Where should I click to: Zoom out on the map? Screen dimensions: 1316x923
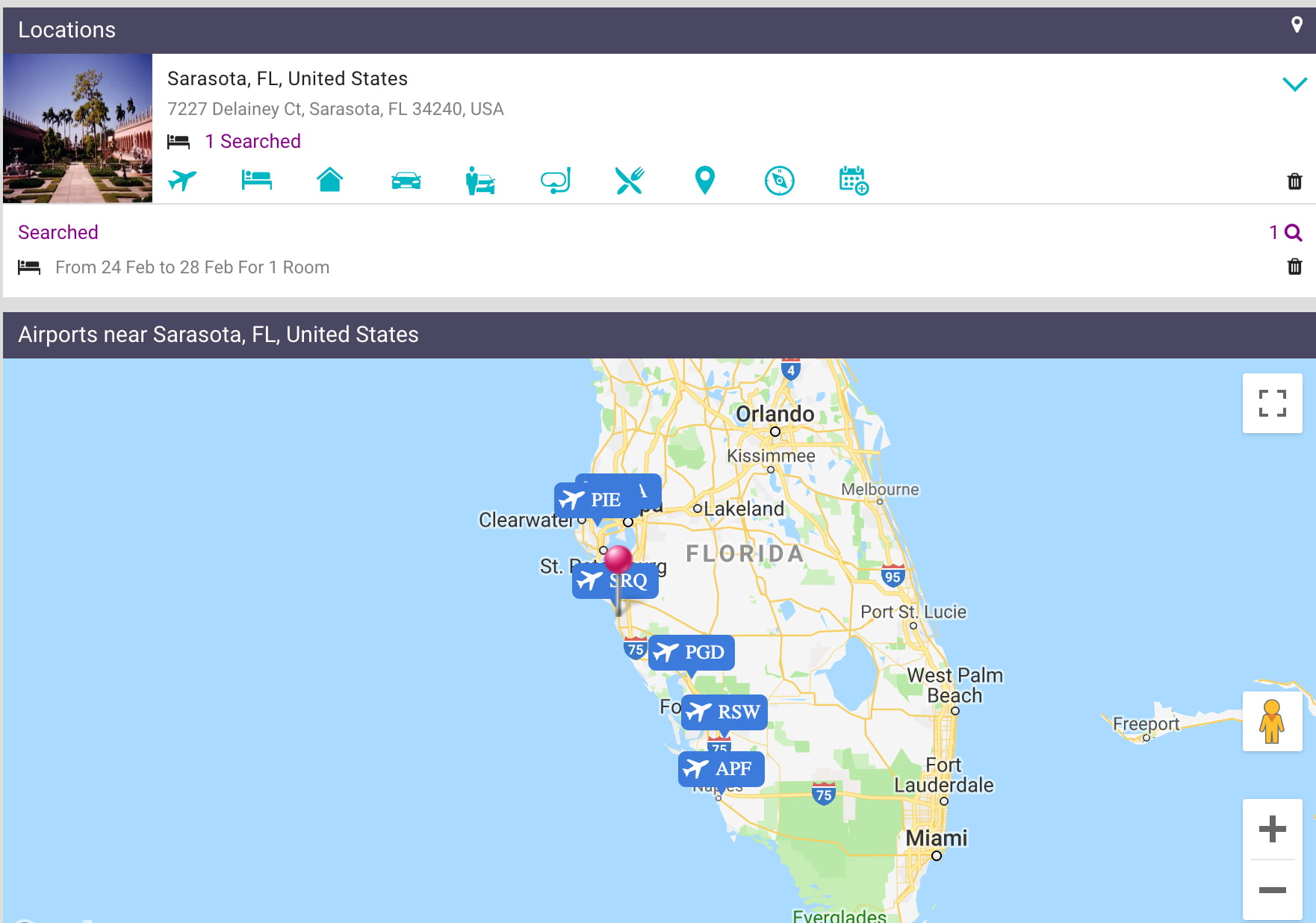1272,889
